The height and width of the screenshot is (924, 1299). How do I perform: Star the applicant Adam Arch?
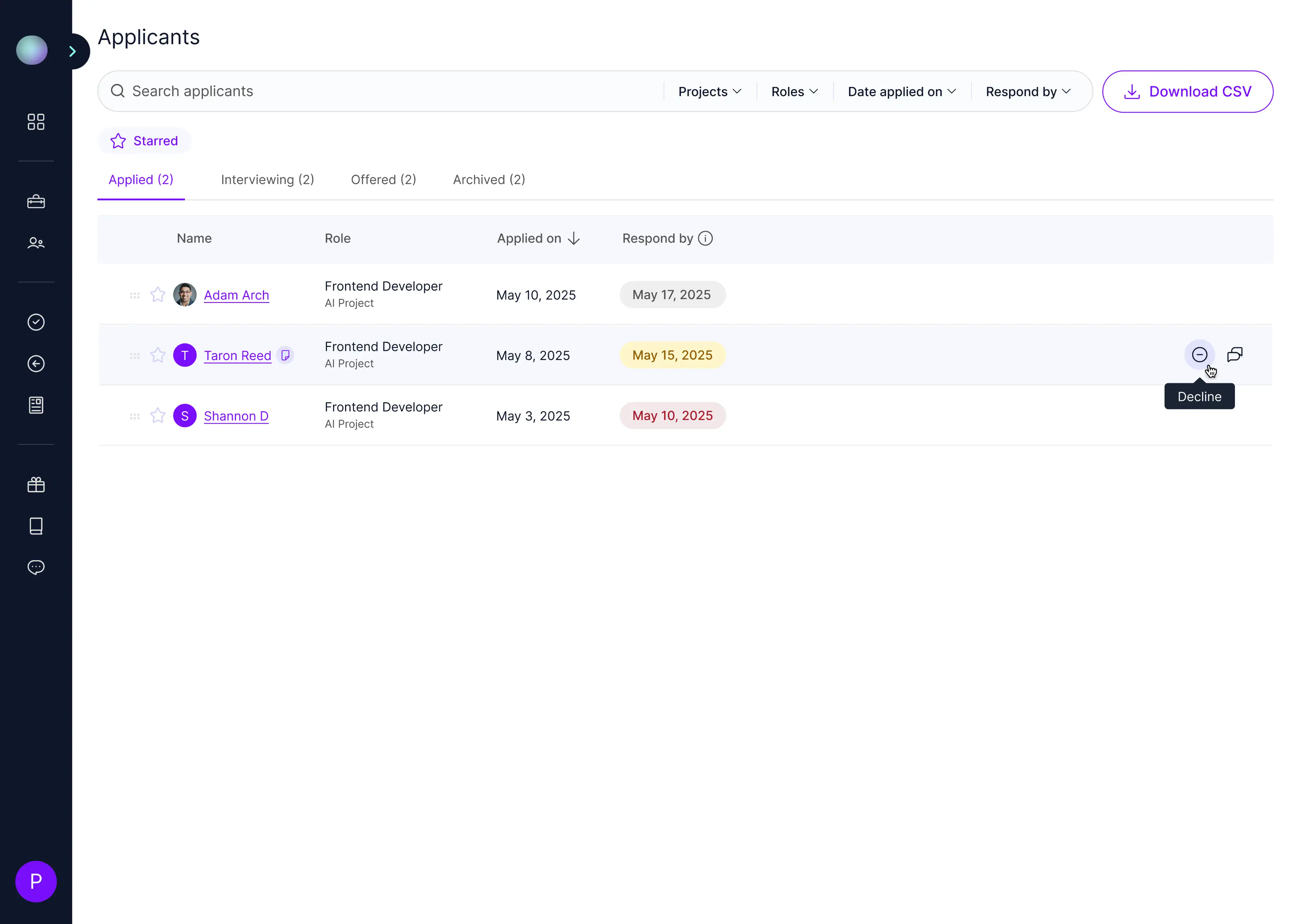coord(158,295)
